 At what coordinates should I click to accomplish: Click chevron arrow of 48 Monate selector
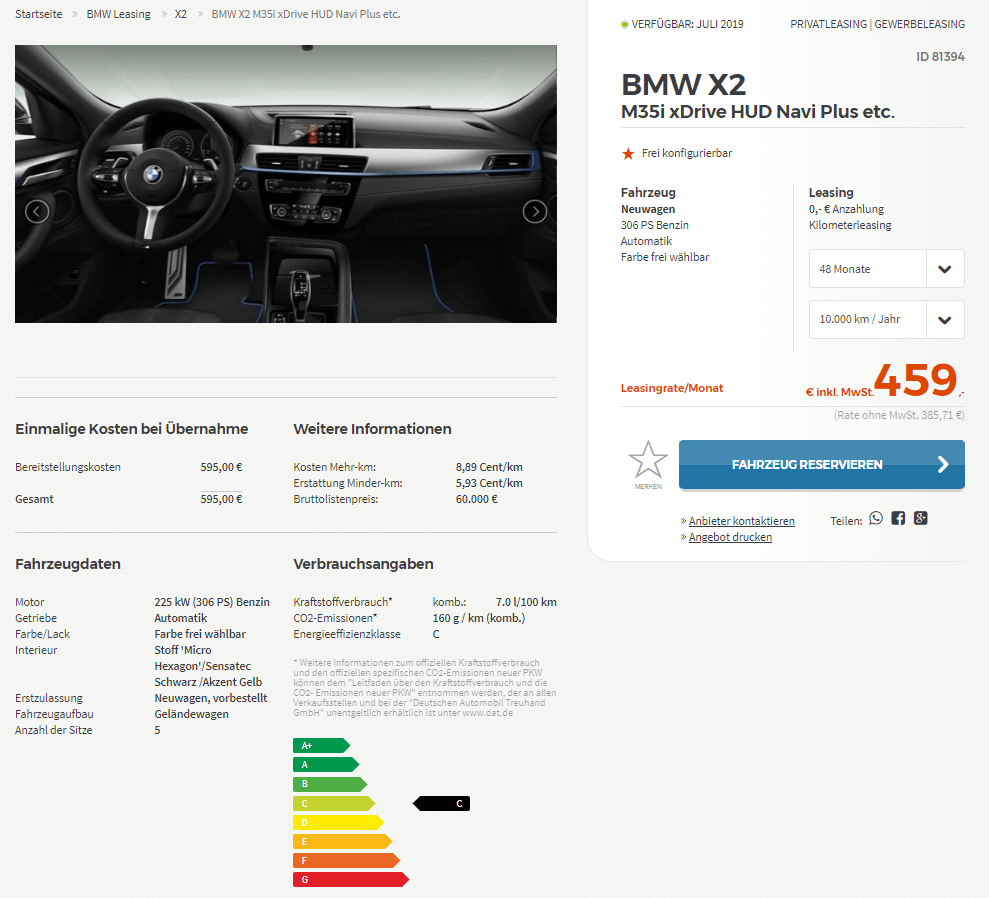(x=945, y=269)
